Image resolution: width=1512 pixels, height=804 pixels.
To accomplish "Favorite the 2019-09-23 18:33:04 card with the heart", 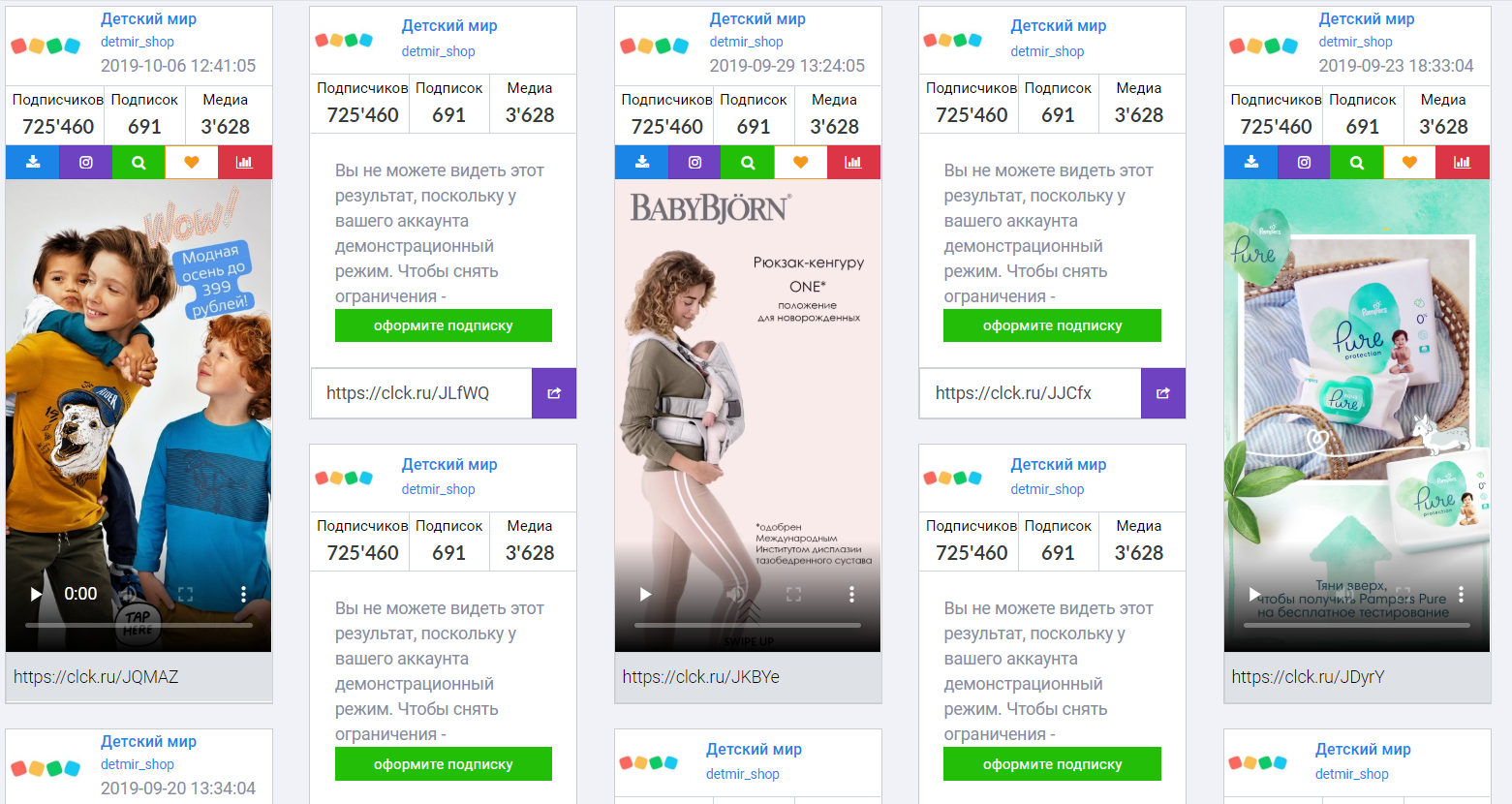I will tap(1410, 163).
